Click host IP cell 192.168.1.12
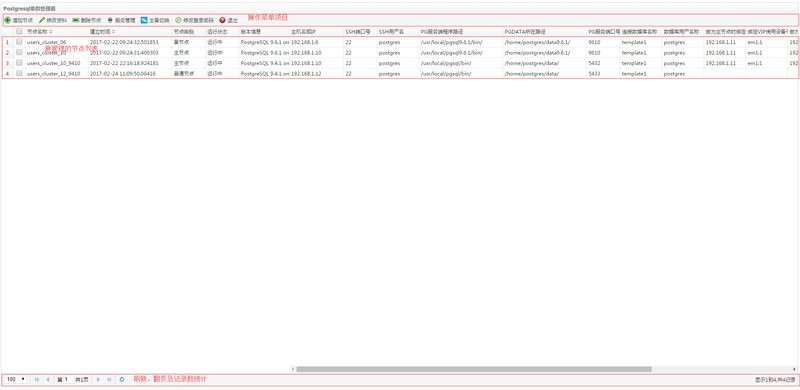This screenshot has height=390, width=800. click(306, 74)
